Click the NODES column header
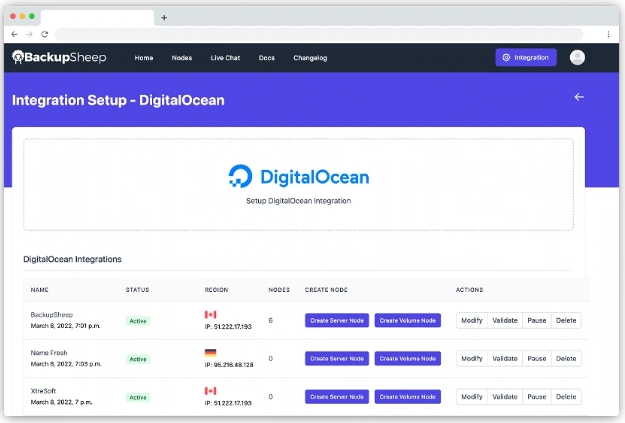This screenshot has width=625, height=423. point(279,290)
